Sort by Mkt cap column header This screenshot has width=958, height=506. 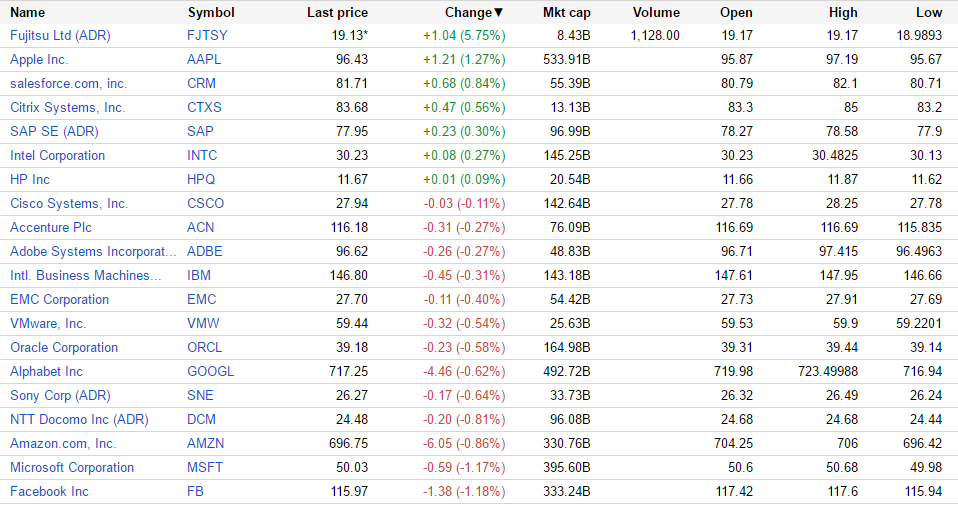(566, 12)
